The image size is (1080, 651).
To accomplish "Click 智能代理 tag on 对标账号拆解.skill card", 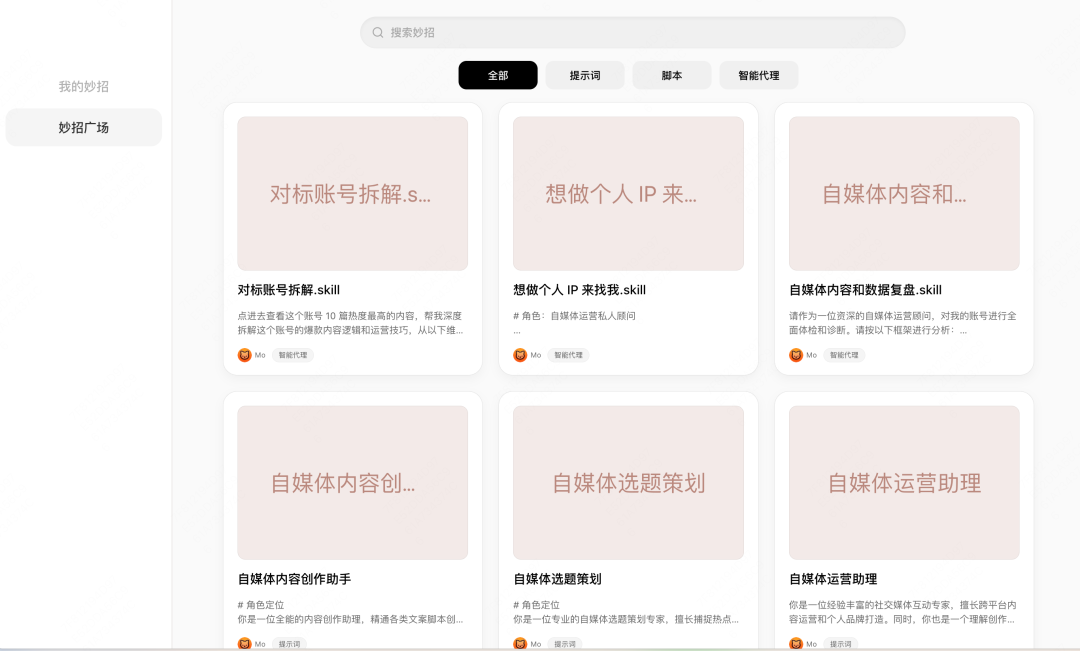I will pos(293,355).
